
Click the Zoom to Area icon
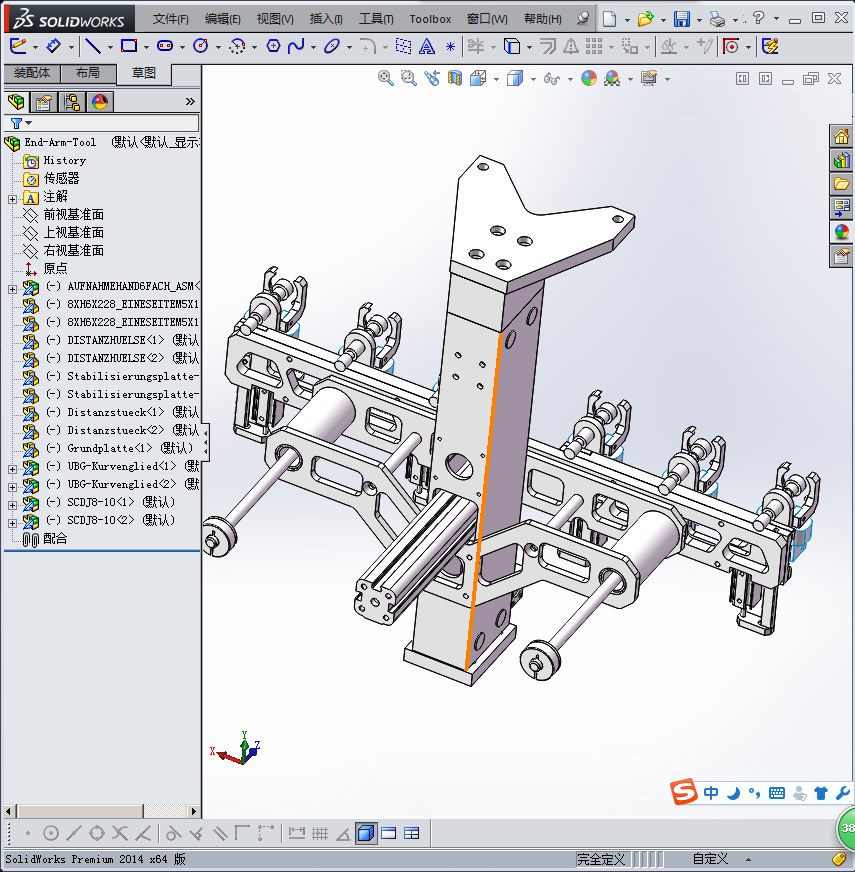[x=409, y=78]
